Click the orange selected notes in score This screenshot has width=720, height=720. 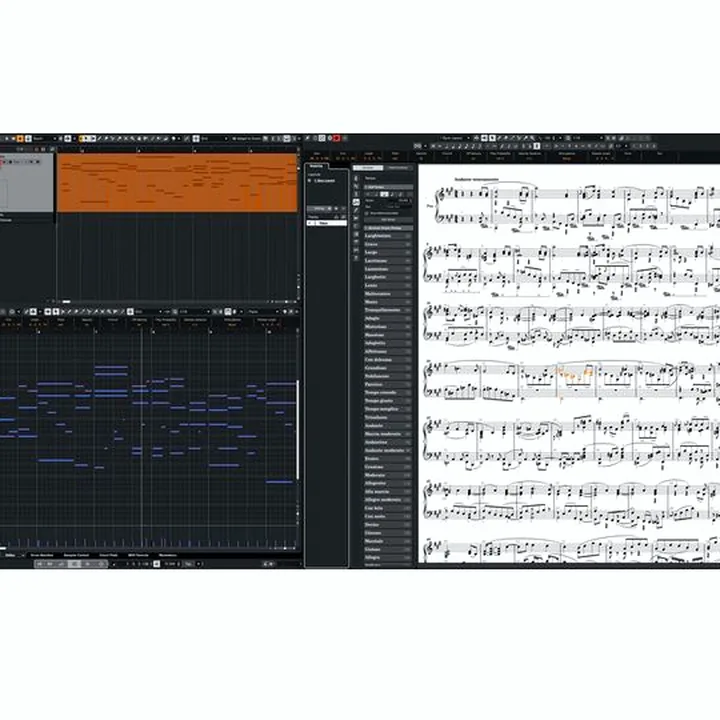point(575,374)
